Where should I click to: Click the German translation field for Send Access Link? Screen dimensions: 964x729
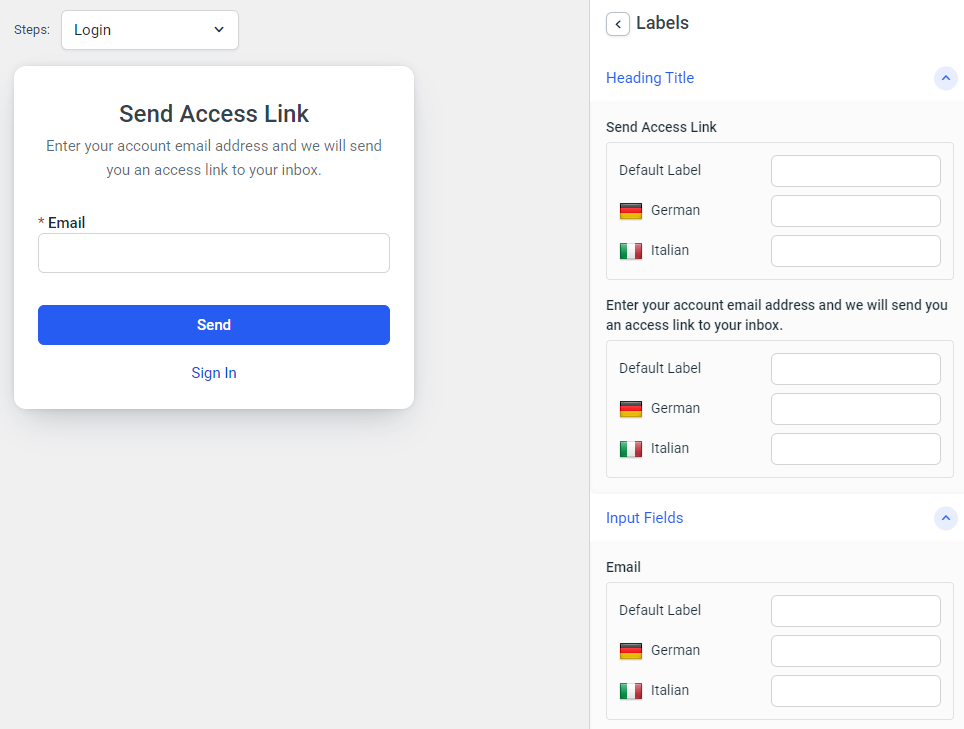click(x=855, y=210)
